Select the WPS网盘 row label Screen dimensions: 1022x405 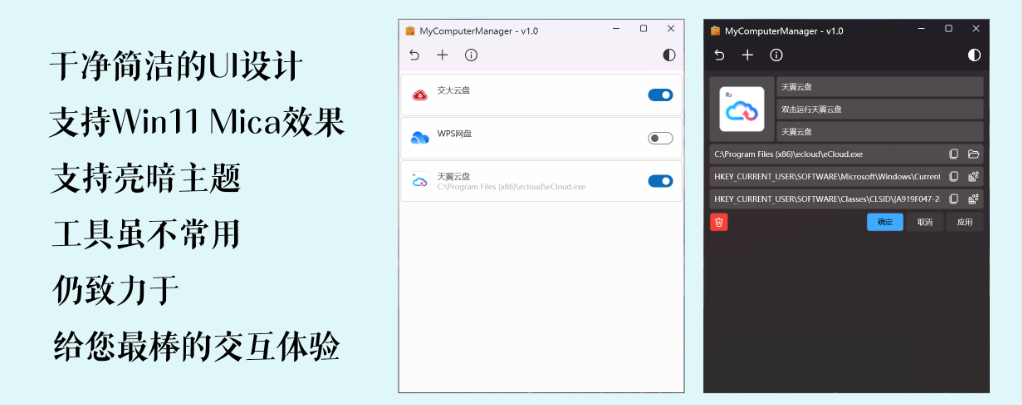pos(454,134)
